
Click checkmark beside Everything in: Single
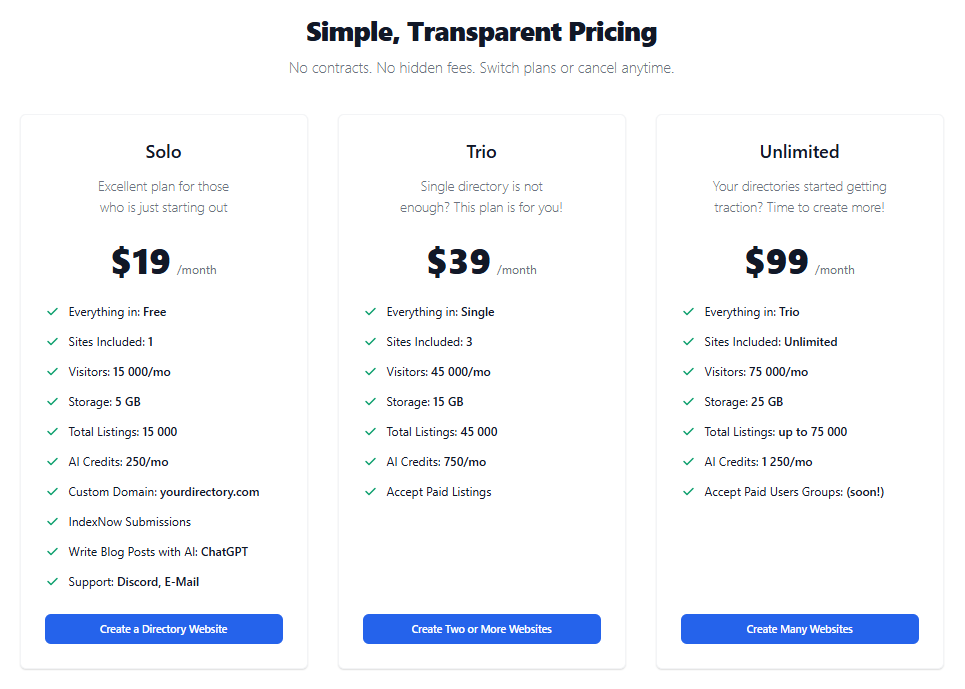coord(370,312)
